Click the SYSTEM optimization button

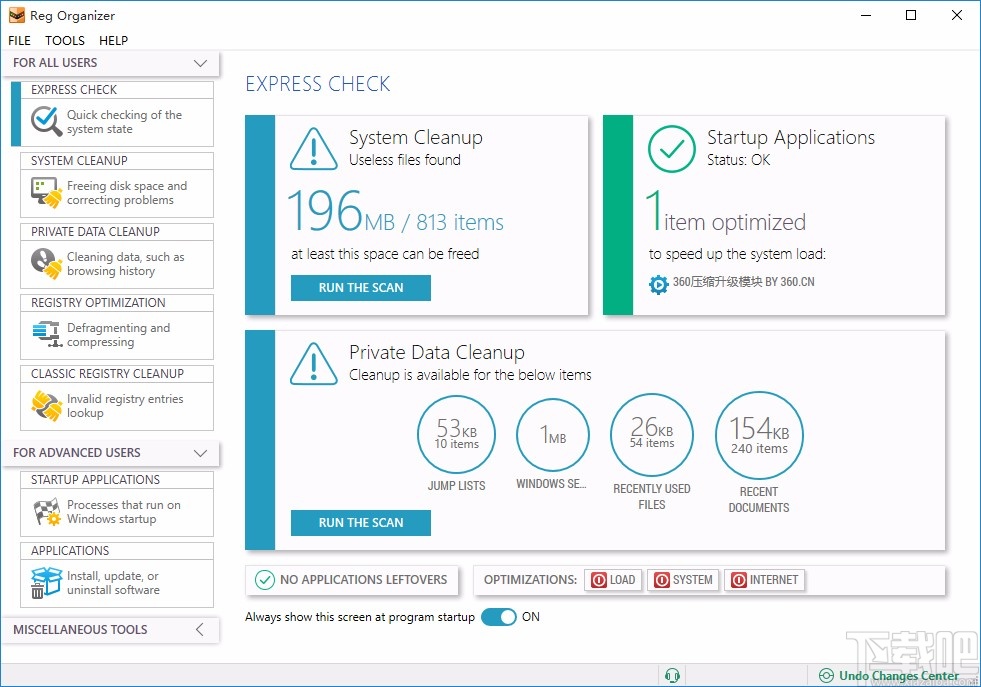pos(683,580)
